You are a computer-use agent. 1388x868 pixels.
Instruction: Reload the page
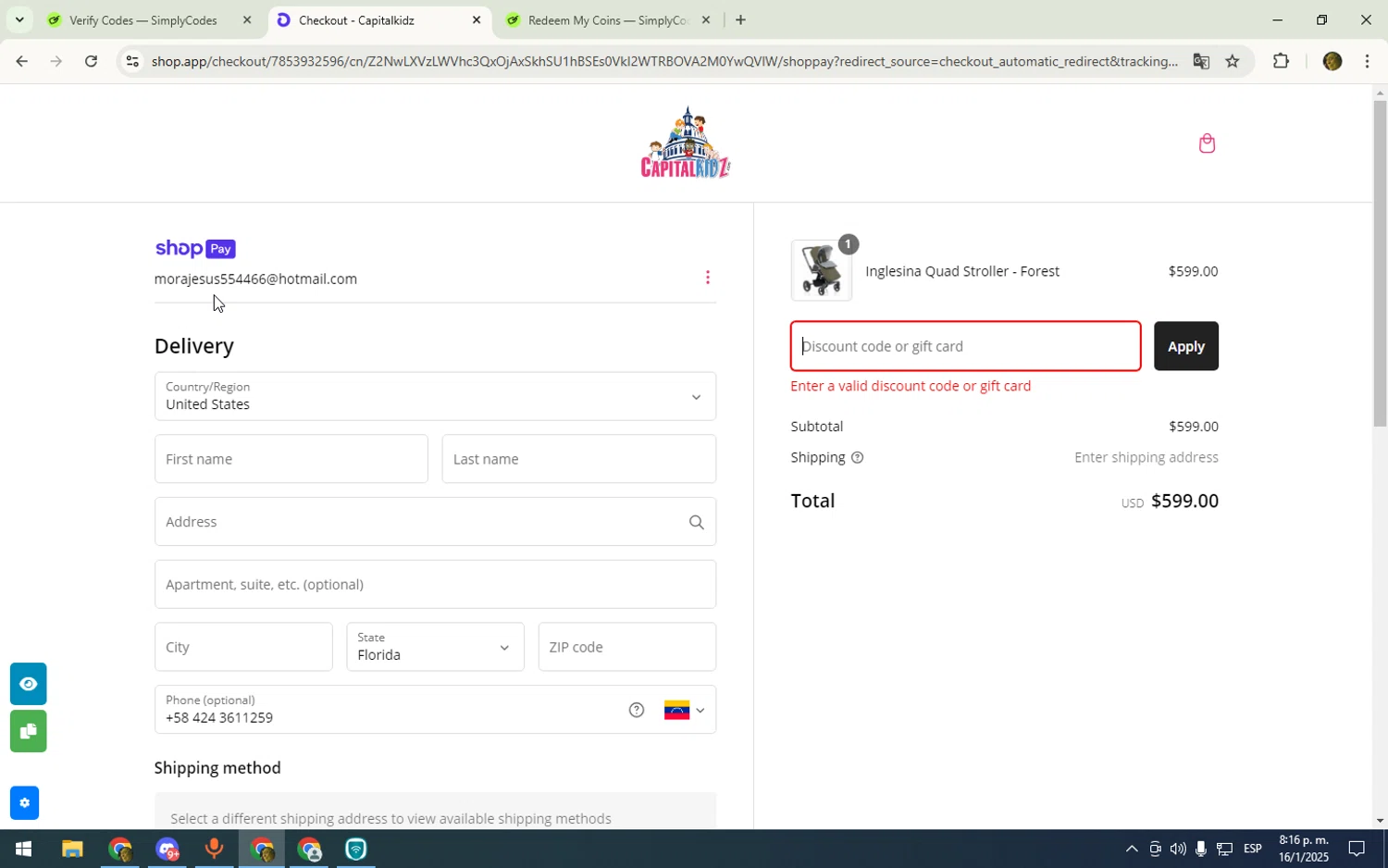tap(91, 61)
